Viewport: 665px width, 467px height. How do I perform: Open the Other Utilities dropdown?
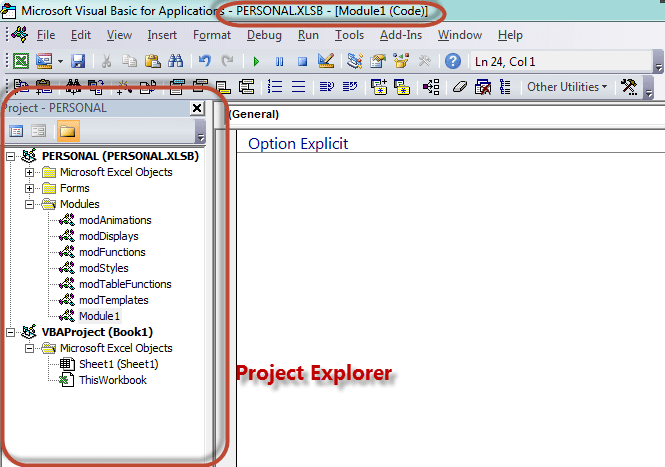567,87
